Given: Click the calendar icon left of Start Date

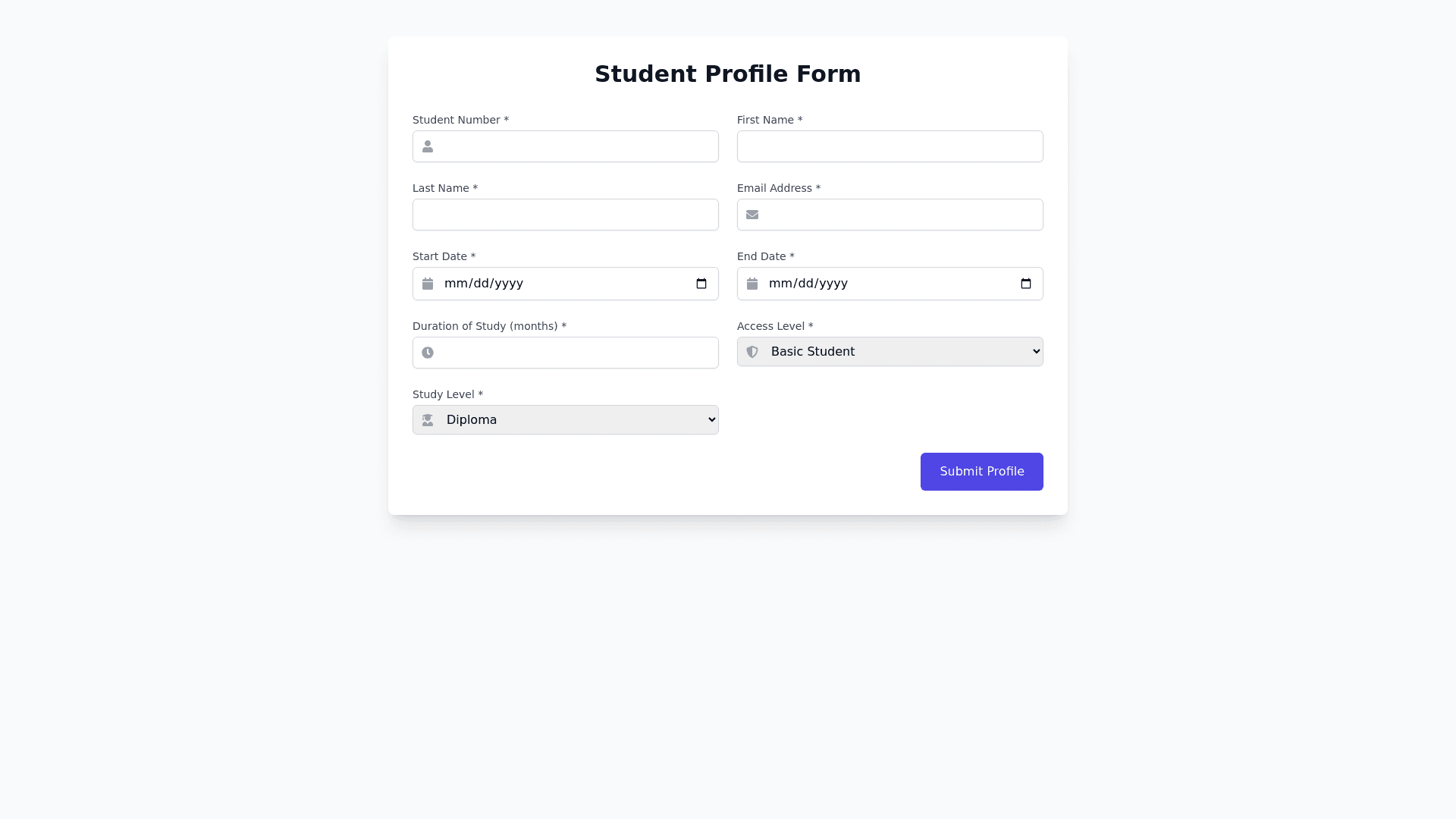Looking at the screenshot, I should click(x=428, y=284).
